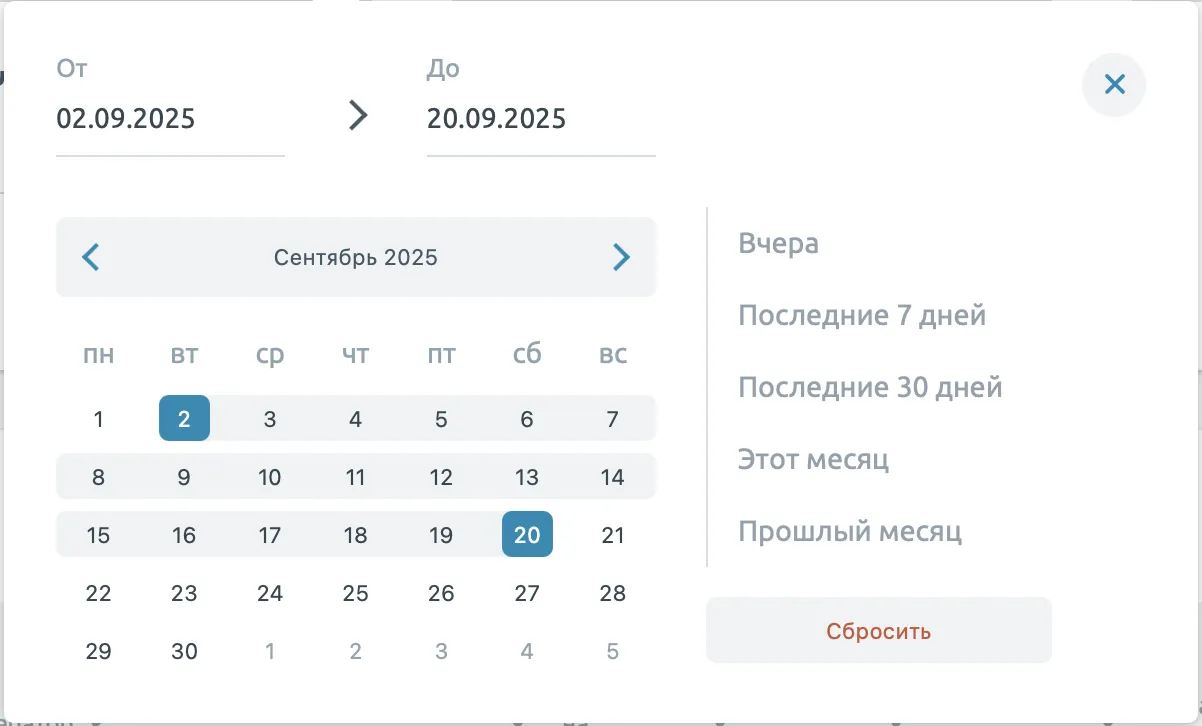
Task: Choose "Последние 7 дней" preset
Action: (x=862, y=316)
